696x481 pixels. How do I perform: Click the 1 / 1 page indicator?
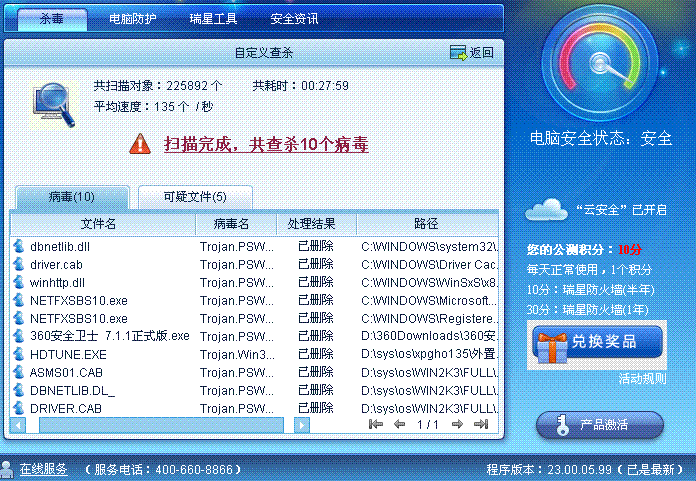(428, 425)
